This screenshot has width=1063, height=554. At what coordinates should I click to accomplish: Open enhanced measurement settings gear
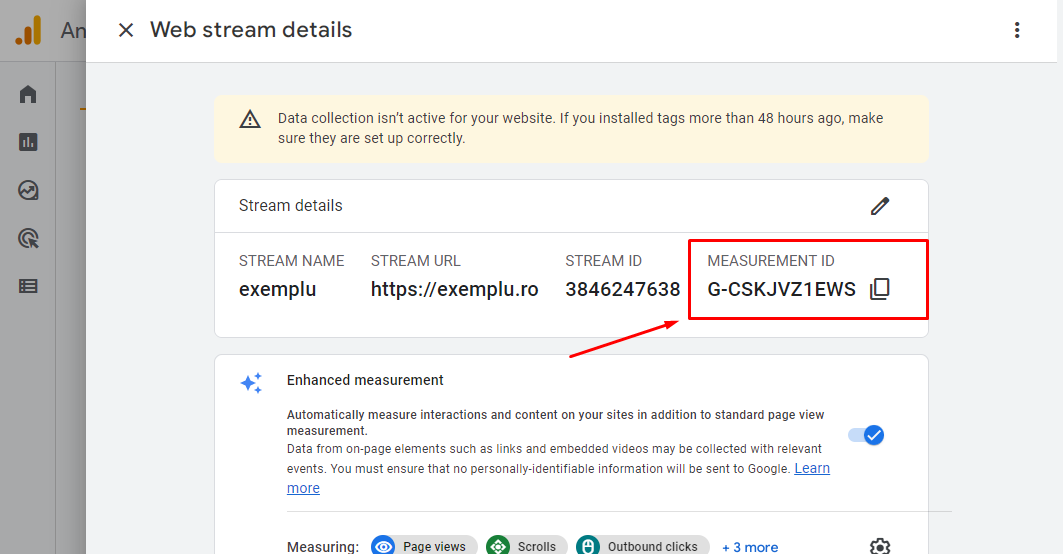click(880, 546)
